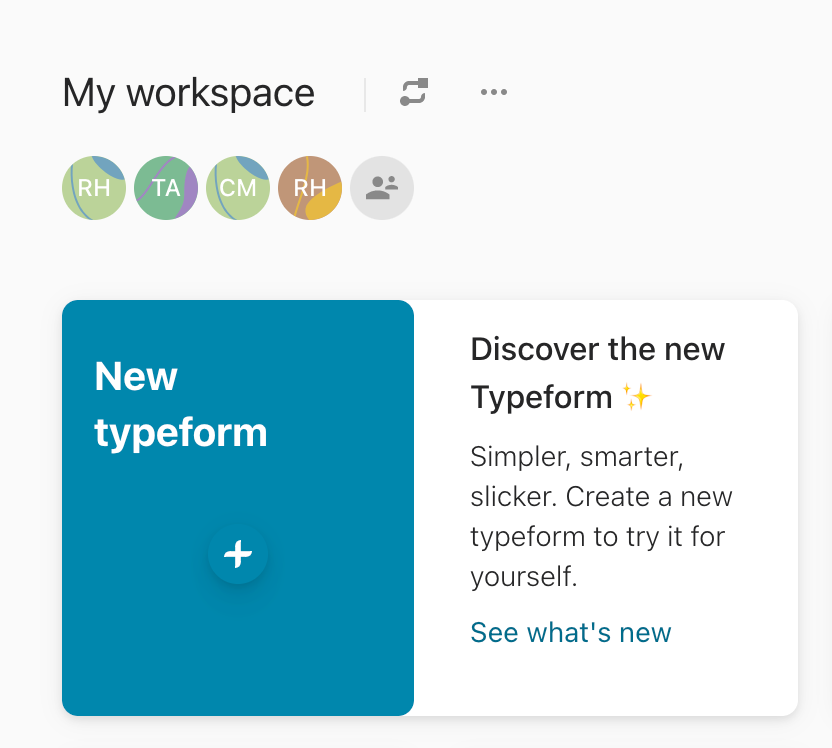
Task: Select the brown RH member avatar
Action: click(x=310, y=188)
